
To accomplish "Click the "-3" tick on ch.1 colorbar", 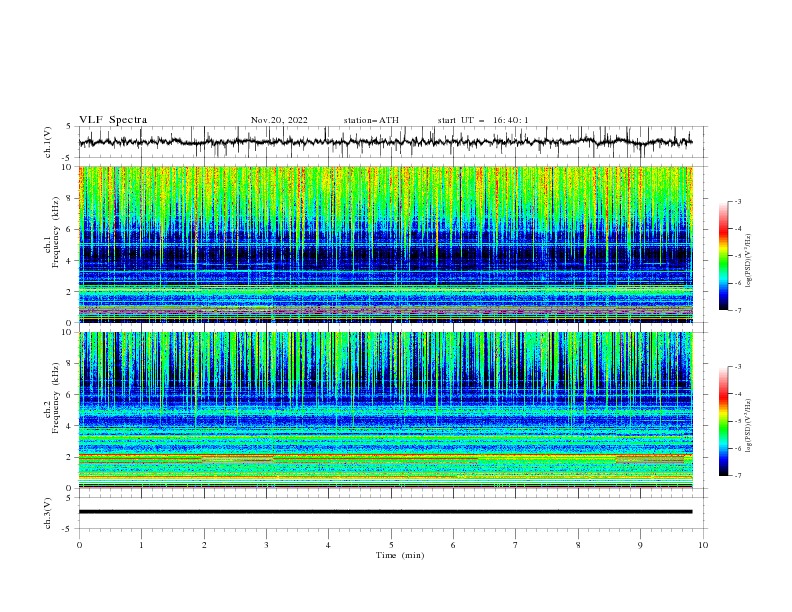I will point(738,201).
